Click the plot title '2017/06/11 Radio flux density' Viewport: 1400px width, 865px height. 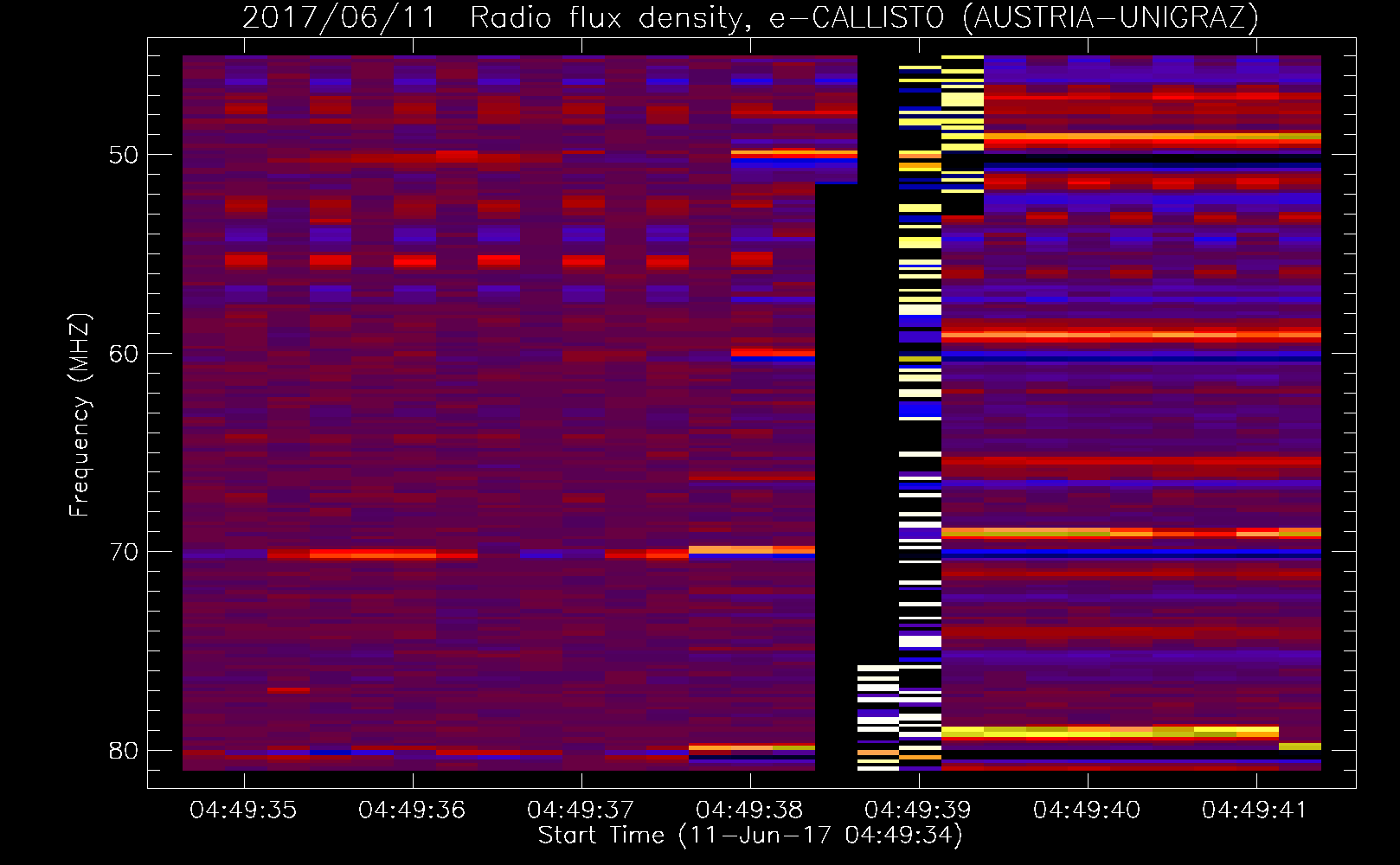[x=750, y=17]
